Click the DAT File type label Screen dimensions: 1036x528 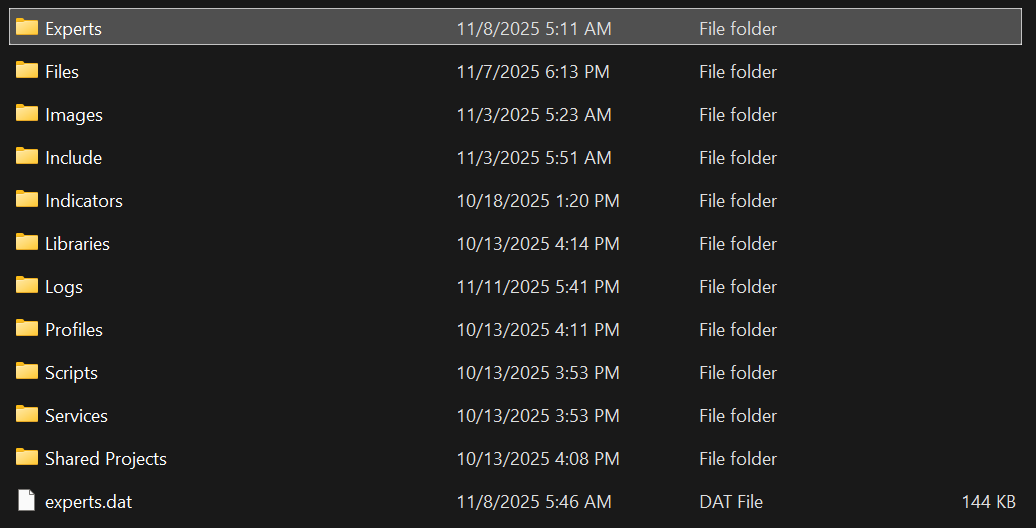pos(730,501)
